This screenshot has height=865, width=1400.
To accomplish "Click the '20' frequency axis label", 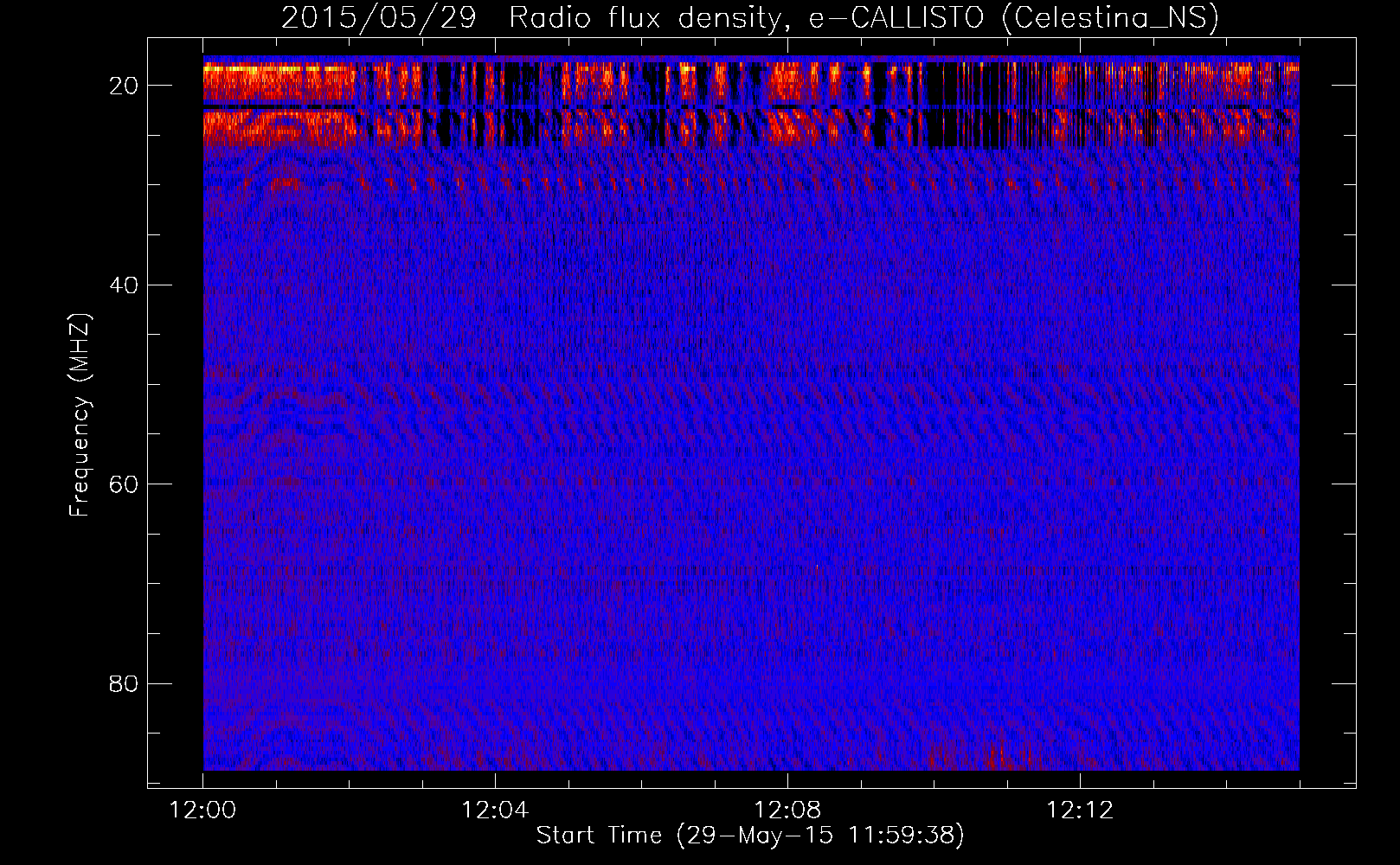I will coord(125,86).
